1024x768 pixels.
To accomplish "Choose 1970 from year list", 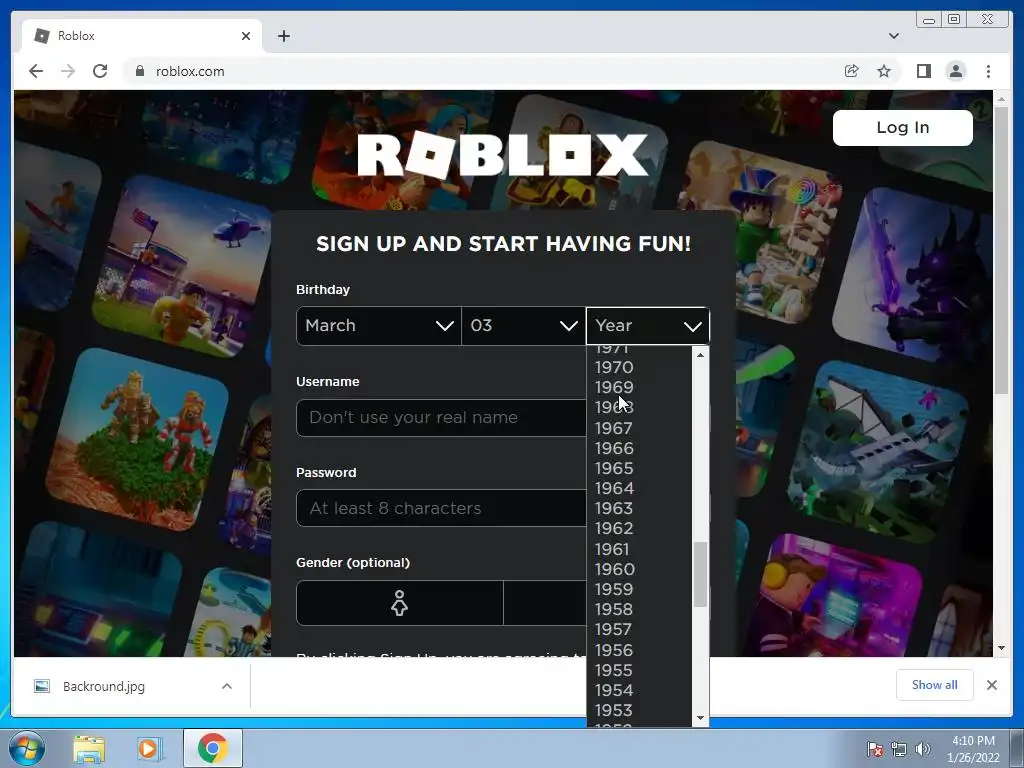I will pyautogui.click(x=639, y=367).
